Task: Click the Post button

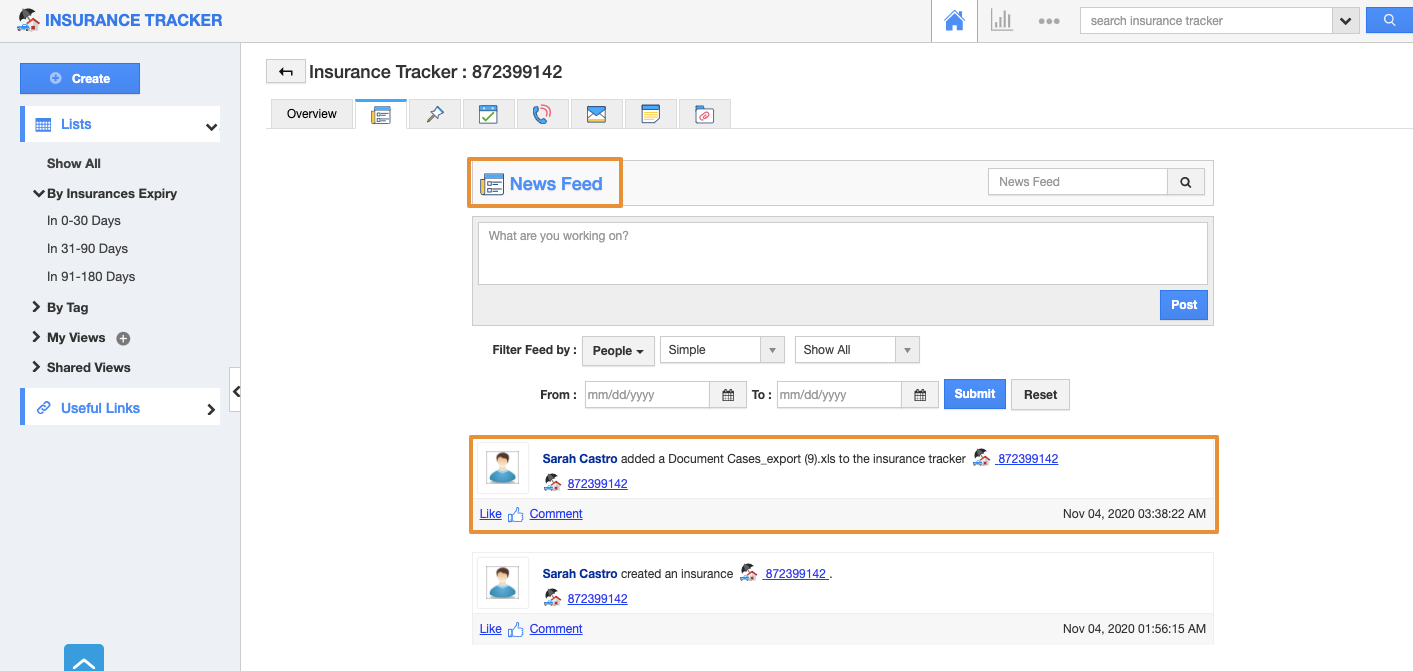Action: click(x=1184, y=305)
